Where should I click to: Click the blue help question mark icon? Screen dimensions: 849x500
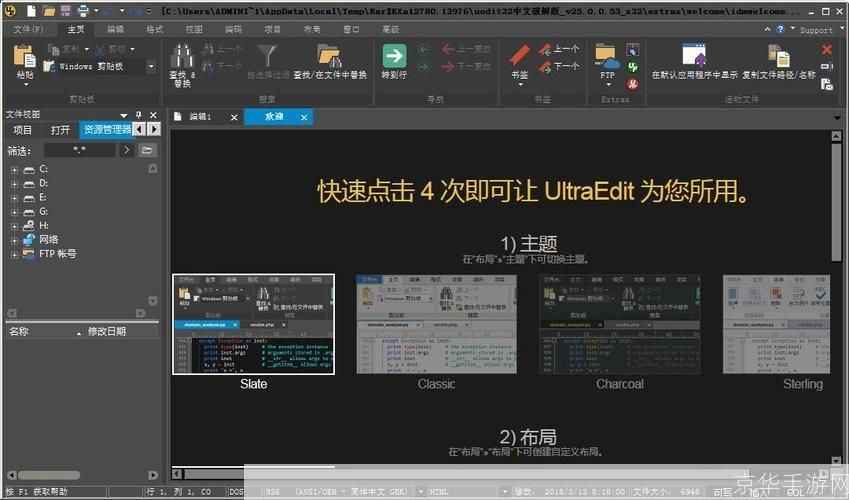pos(780,29)
